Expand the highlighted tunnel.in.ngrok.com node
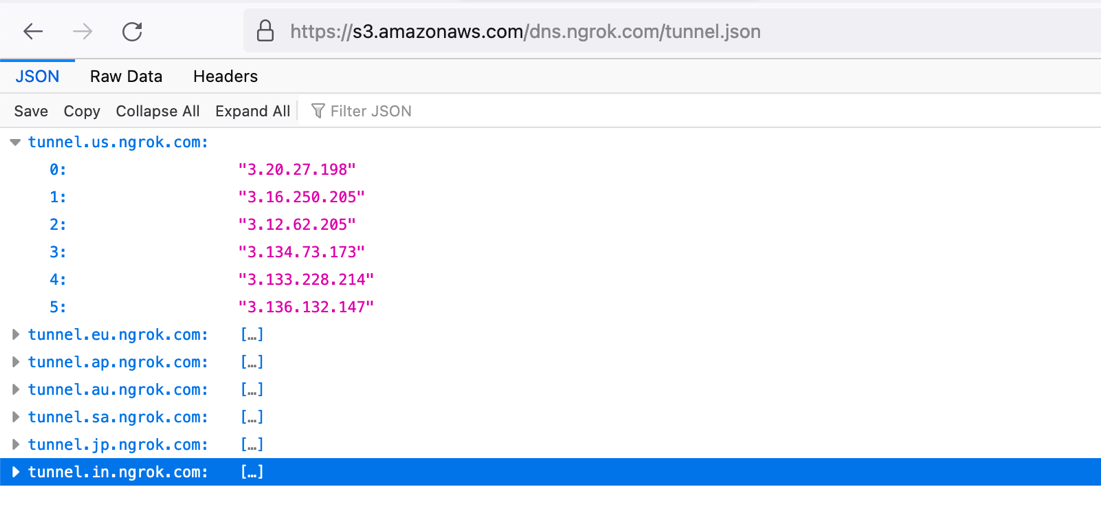 pos(15,472)
